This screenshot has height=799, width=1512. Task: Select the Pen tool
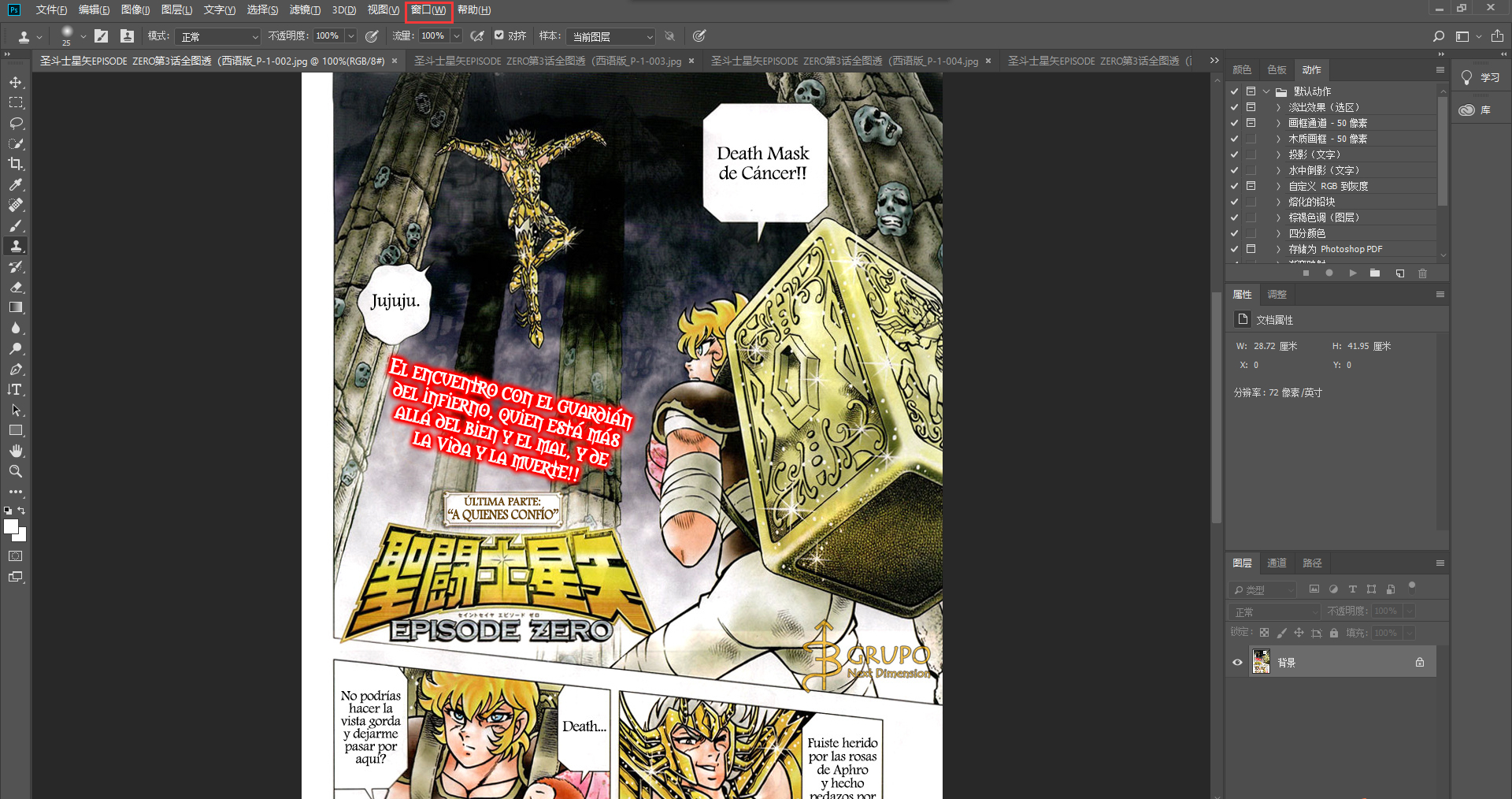point(16,369)
